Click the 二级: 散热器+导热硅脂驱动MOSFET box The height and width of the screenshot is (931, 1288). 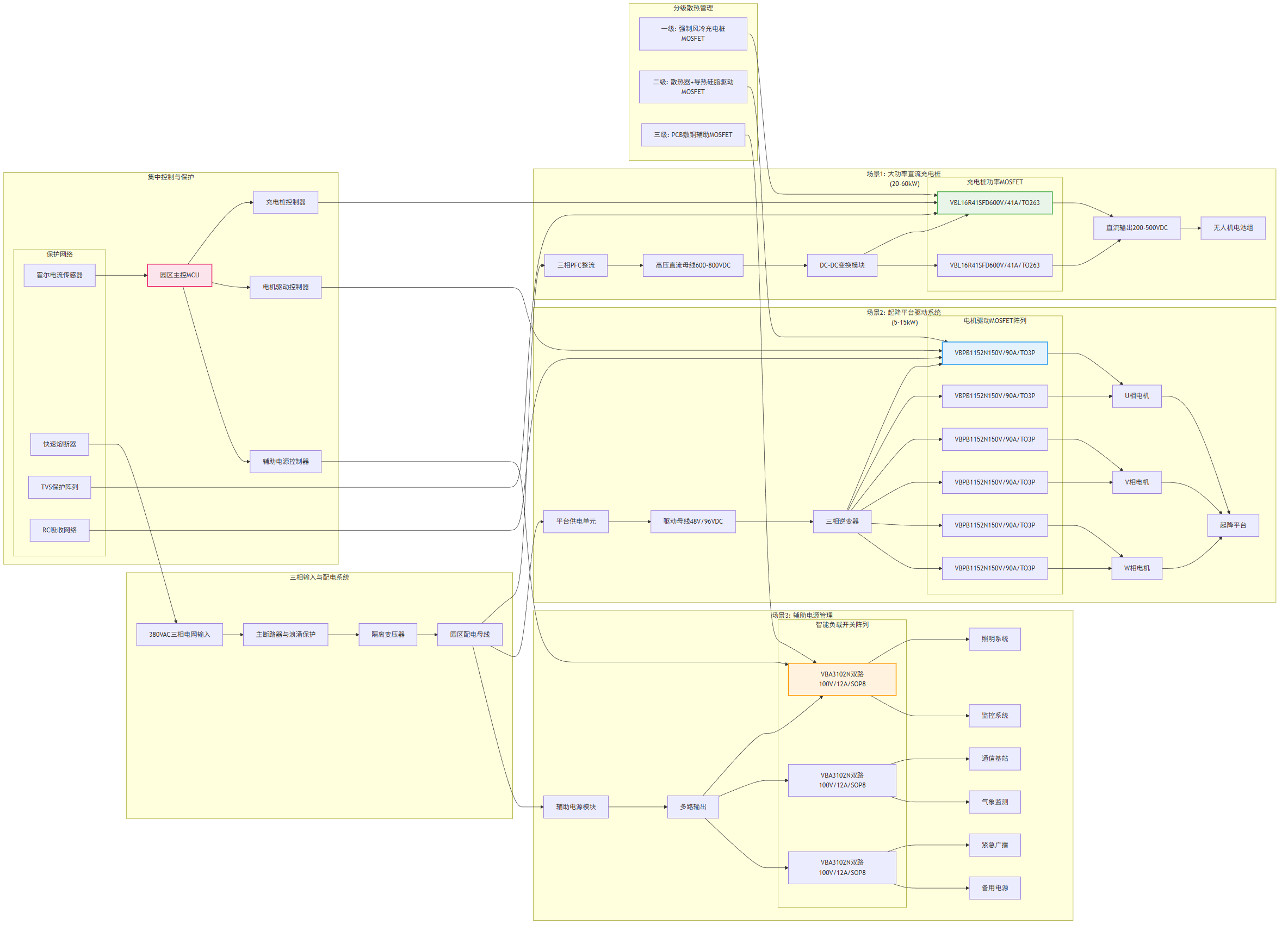(693, 87)
